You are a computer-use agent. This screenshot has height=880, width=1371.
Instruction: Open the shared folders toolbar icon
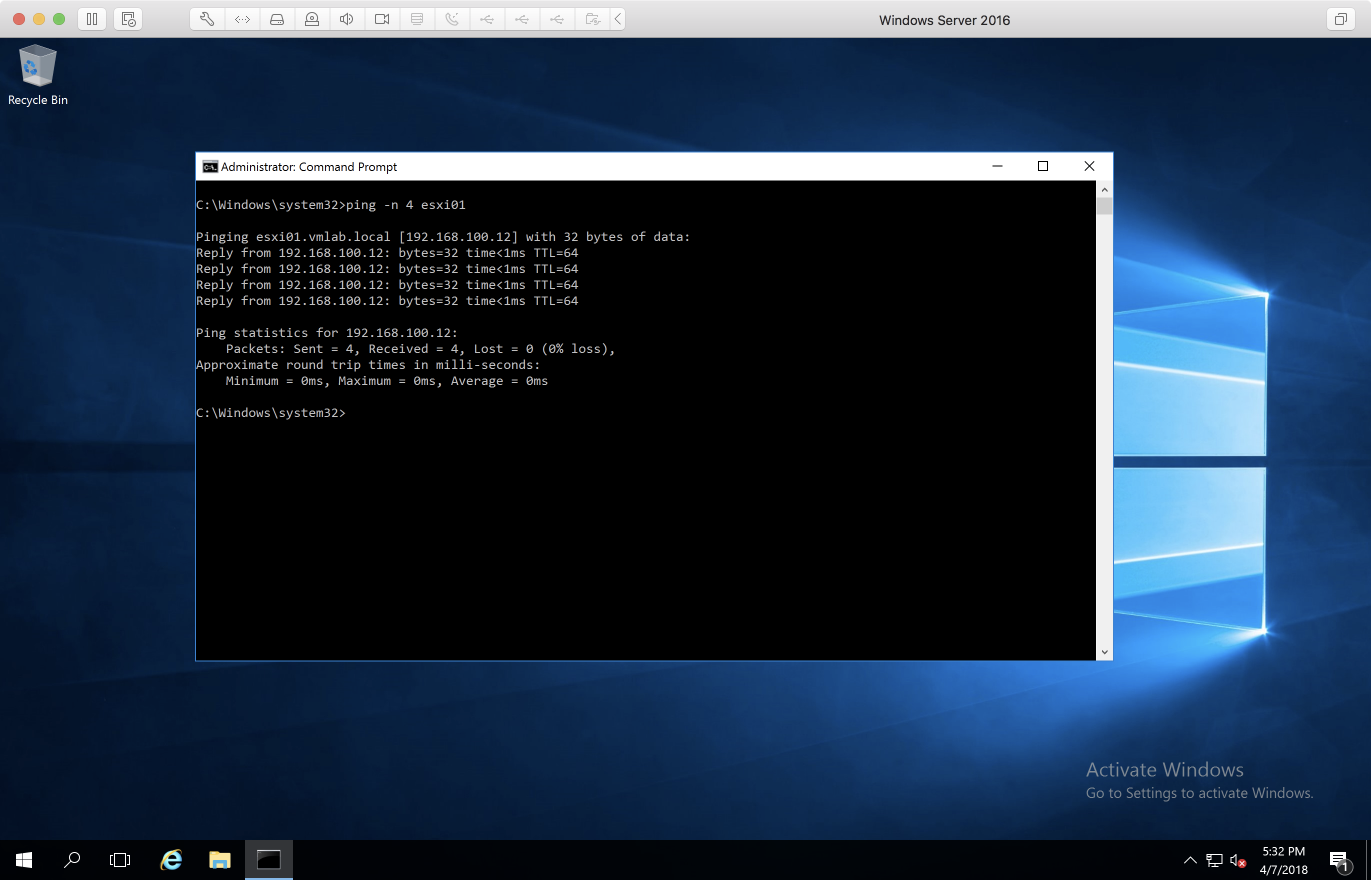click(592, 19)
